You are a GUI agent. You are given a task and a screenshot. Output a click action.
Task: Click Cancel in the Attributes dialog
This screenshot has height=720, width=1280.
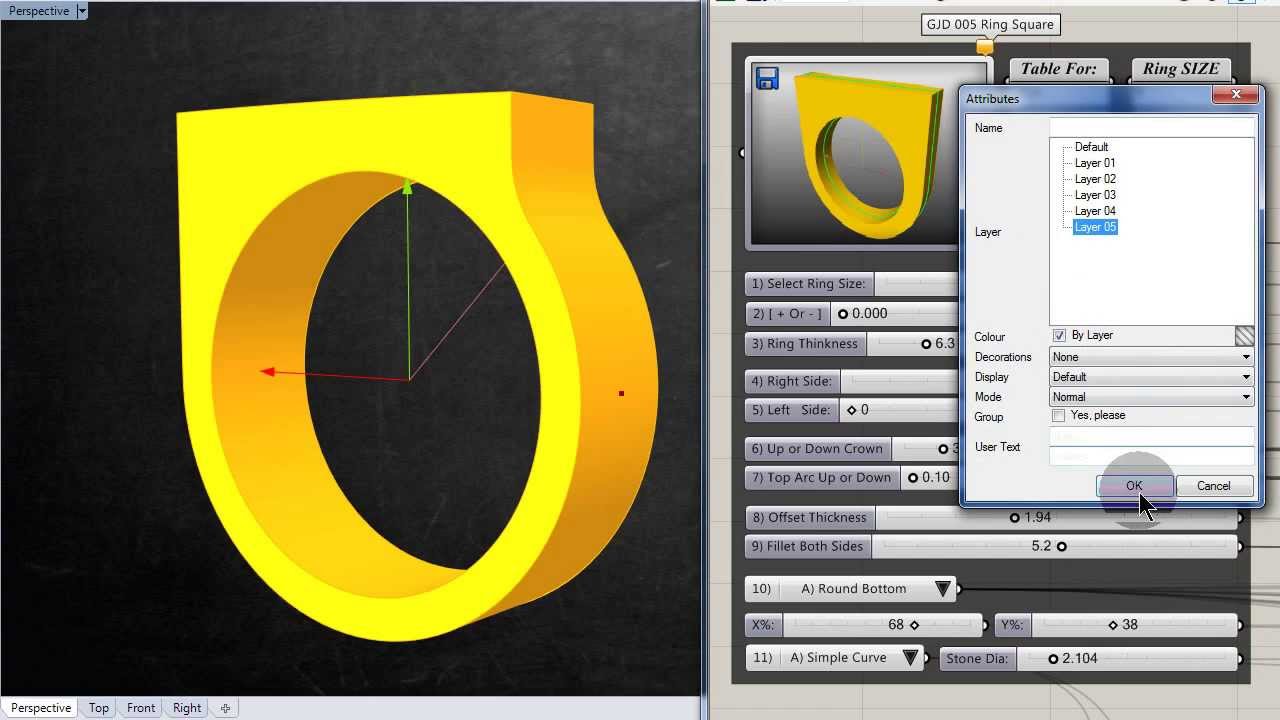click(1214, 486)
